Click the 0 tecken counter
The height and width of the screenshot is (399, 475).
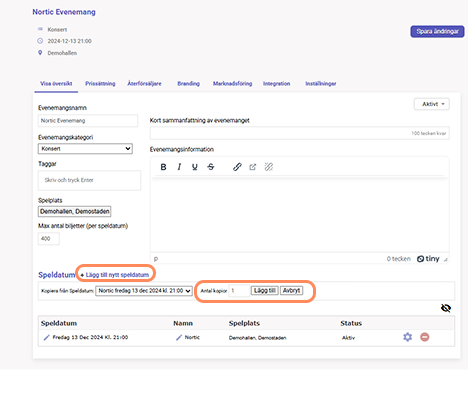(x=399, y=259)
